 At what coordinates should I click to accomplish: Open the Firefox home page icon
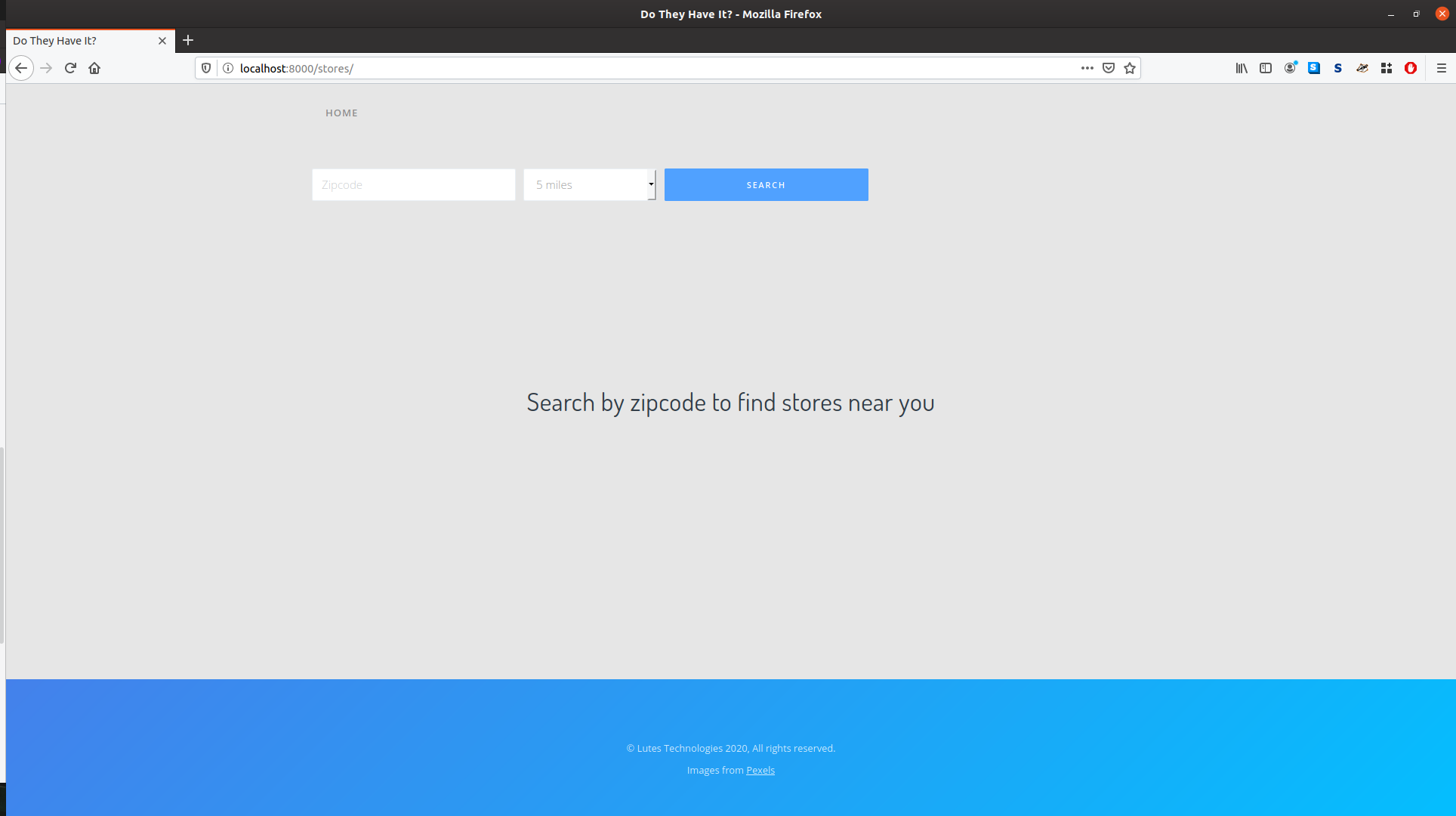(x=94, y=68)
